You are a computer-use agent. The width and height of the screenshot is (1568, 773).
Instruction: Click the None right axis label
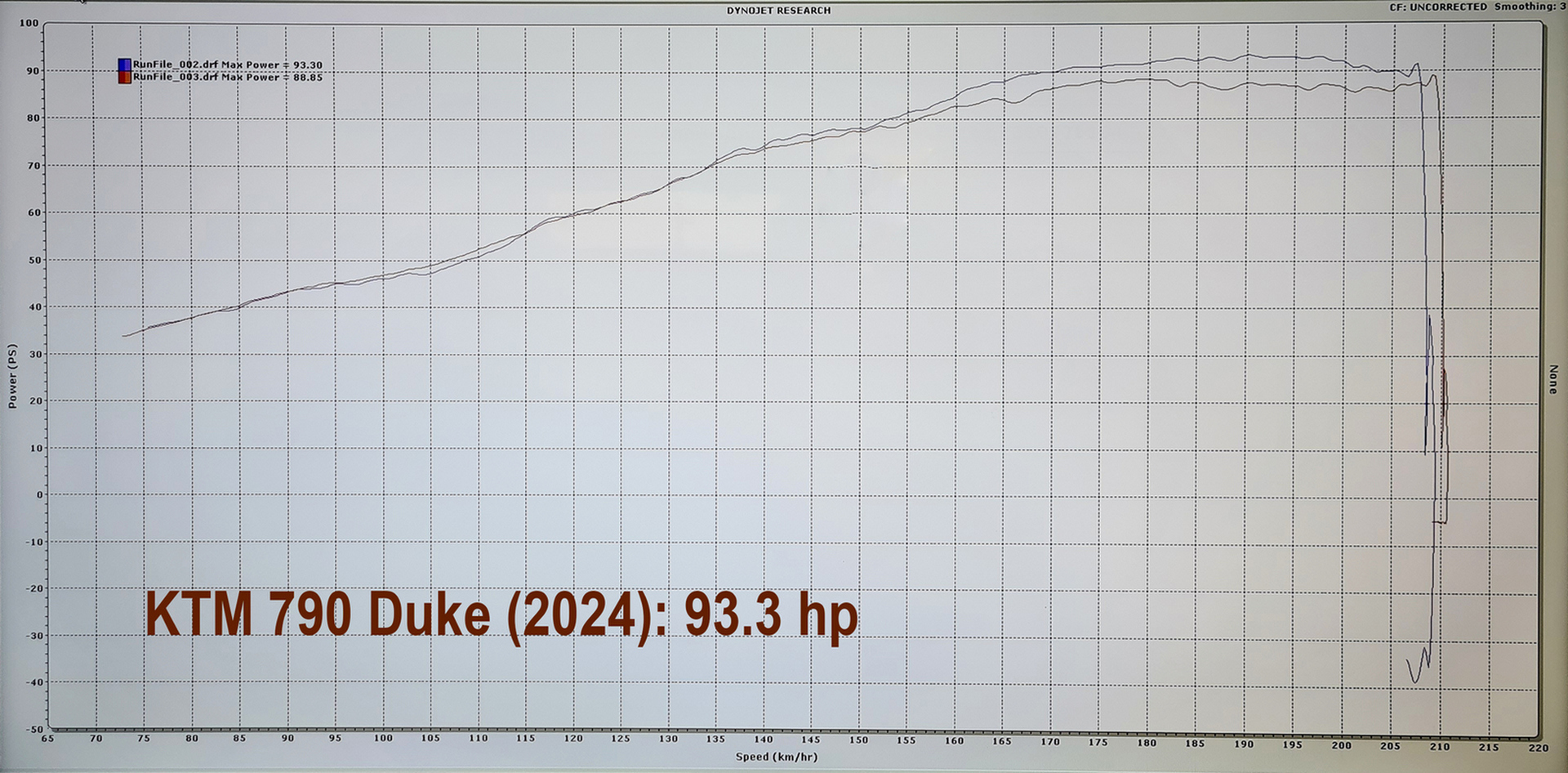coord(1553,379)
